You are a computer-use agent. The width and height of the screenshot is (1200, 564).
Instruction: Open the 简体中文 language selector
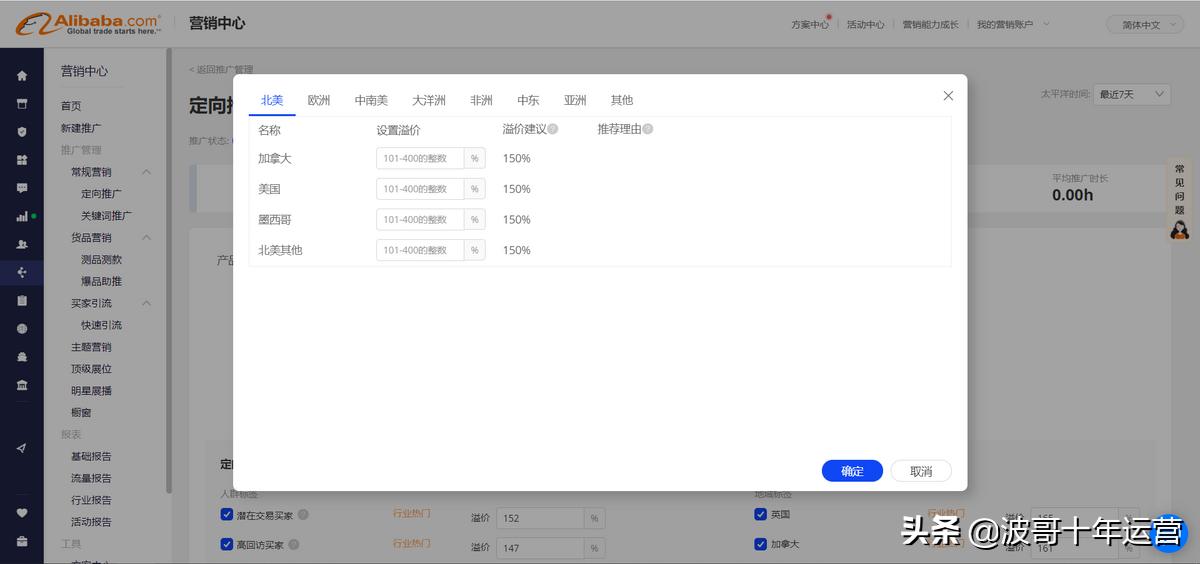(x=1144, y=24)
